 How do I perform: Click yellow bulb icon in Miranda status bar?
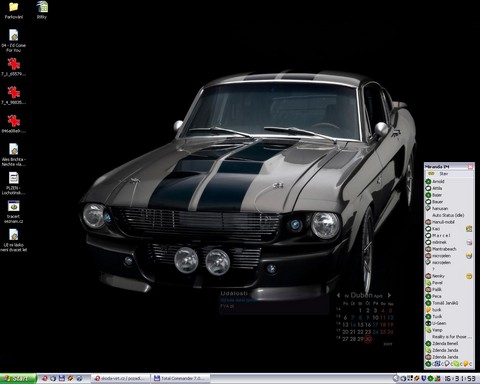(x=466, y=364)
